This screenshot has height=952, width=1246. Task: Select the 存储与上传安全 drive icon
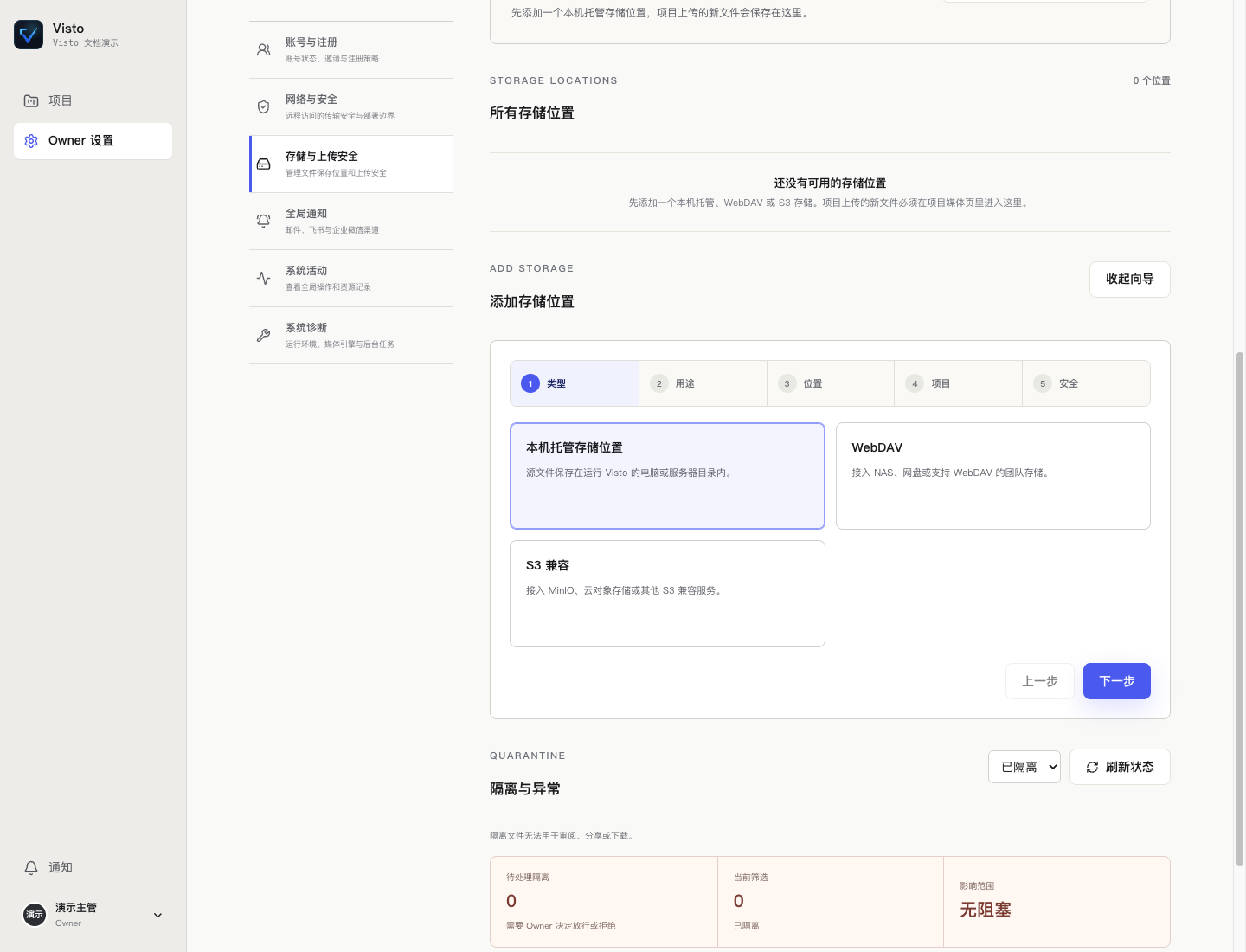(x=264, y=164)
